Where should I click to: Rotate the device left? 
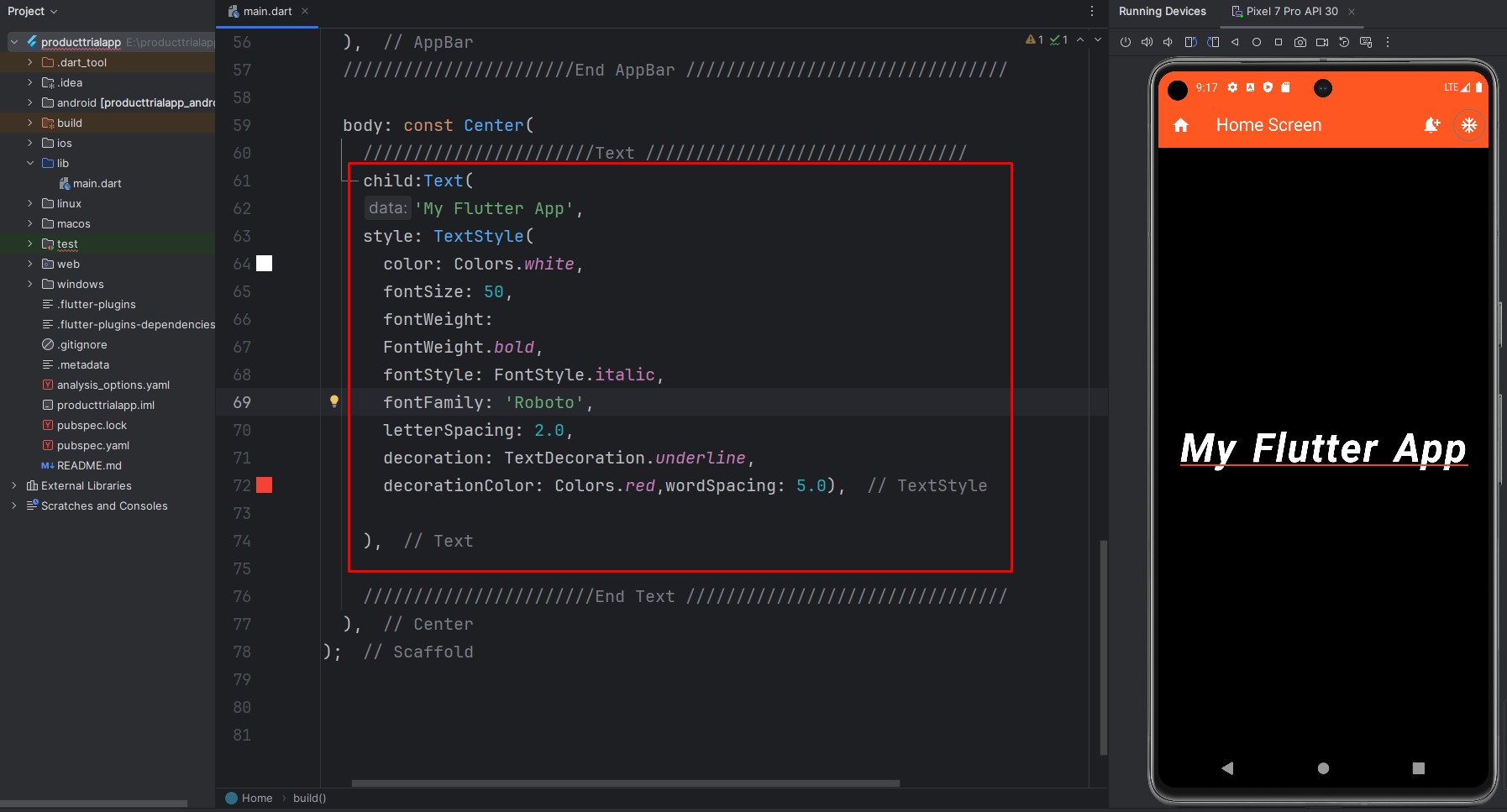coord(1190,42)
